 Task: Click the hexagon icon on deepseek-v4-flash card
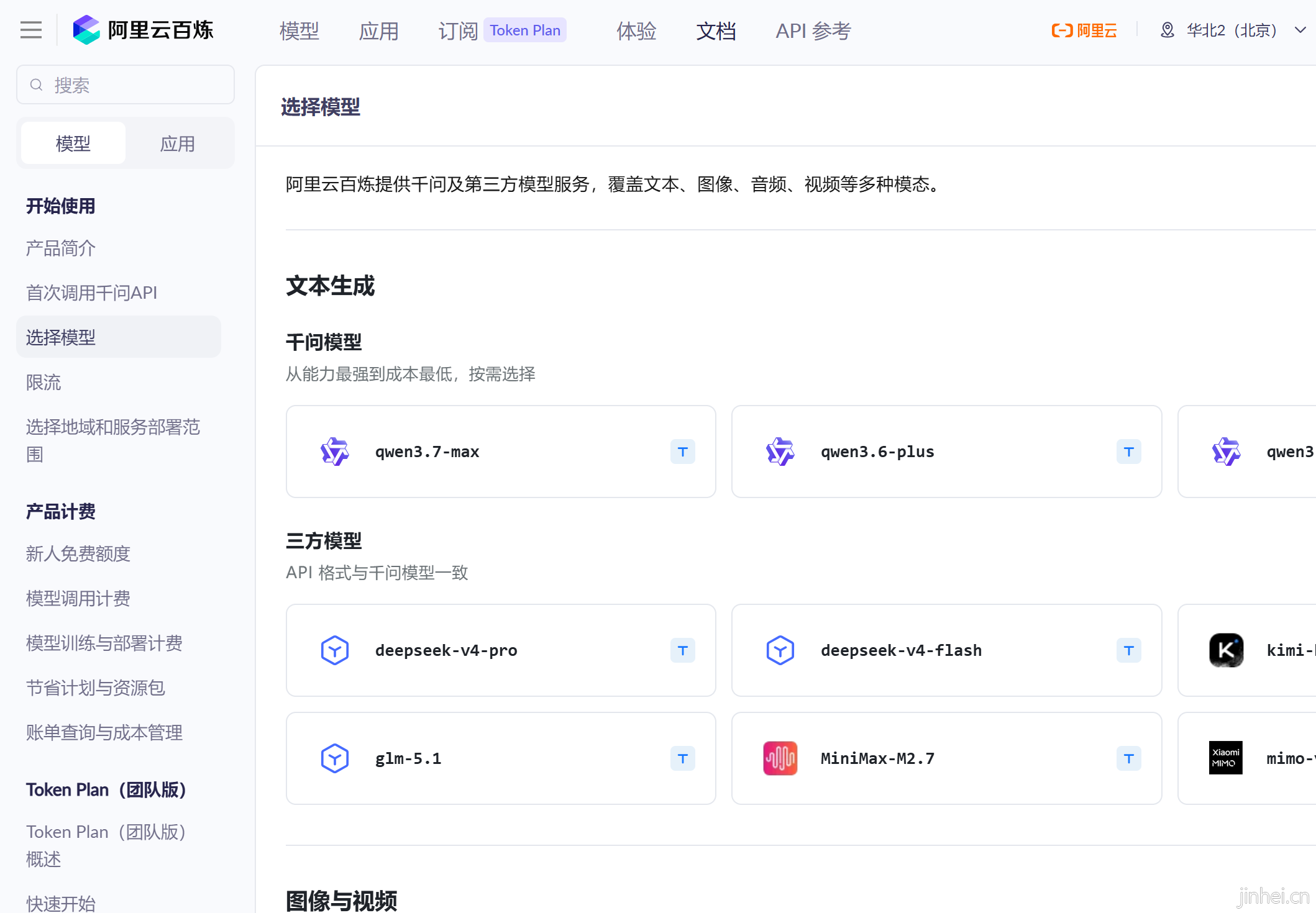pyautogui.click(x=780, y=650)
